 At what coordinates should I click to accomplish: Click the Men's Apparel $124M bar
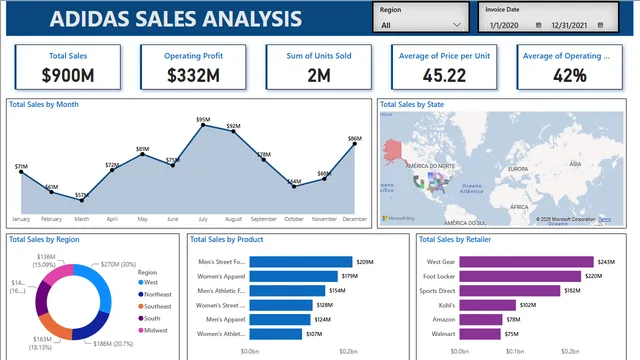tap(280, 319)
